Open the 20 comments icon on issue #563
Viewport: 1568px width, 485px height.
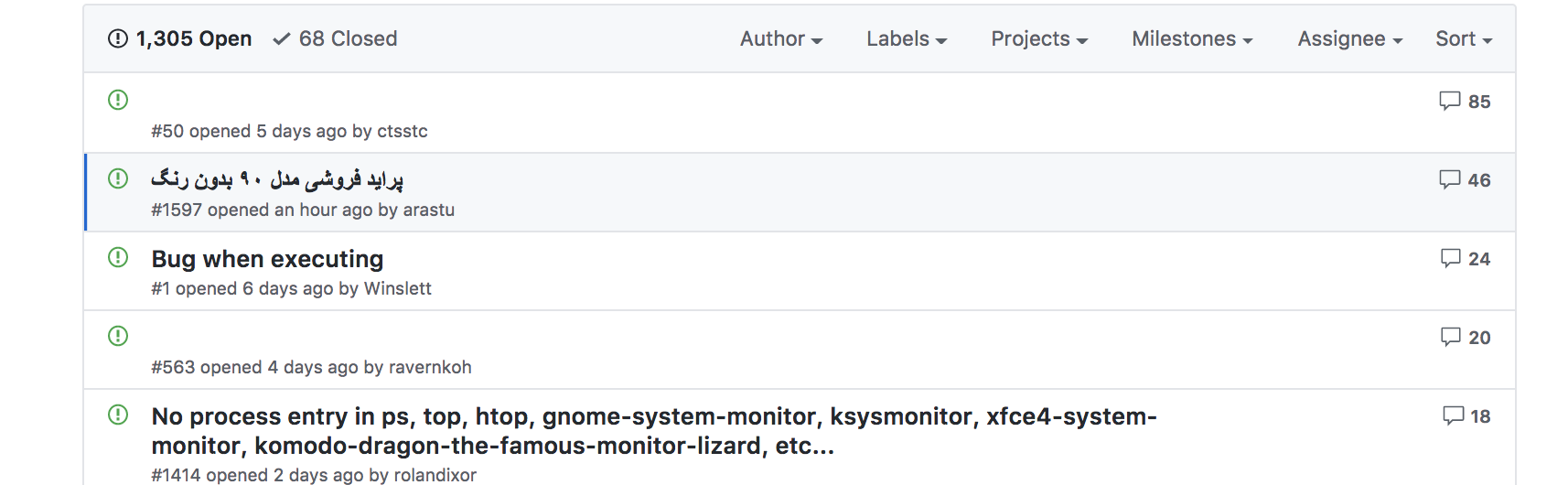tap(1450, 337)
